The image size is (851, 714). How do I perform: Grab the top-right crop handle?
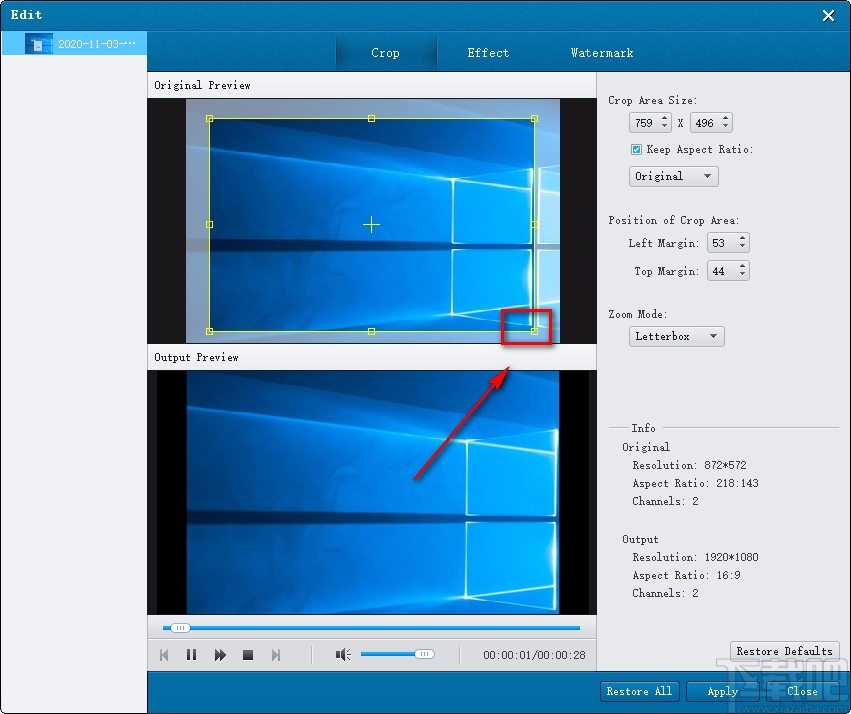(x=534, y=118)
